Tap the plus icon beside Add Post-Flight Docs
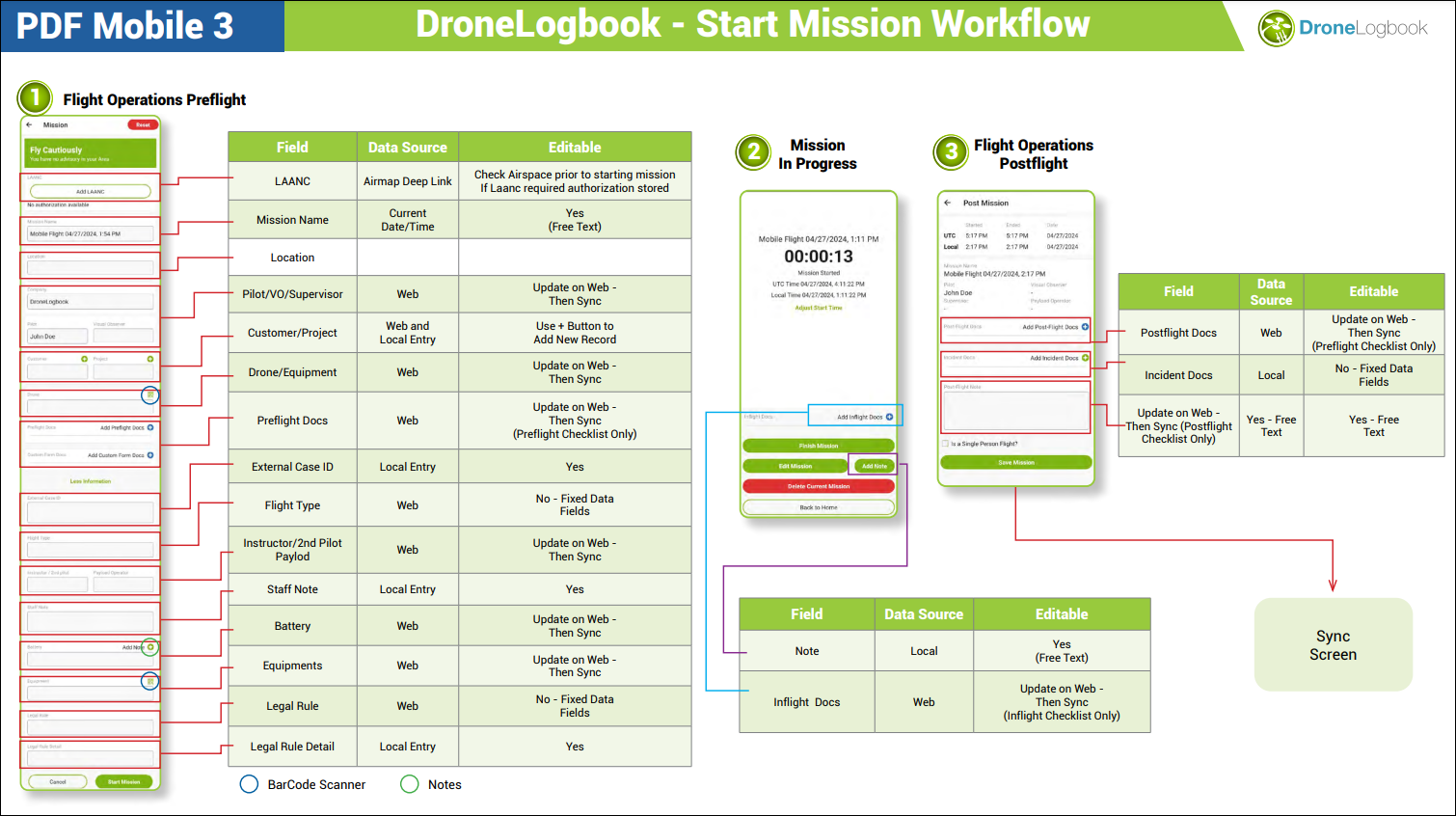This screenshot has height=816, width=1456. pyautogui.click(x=1085, y=327)
